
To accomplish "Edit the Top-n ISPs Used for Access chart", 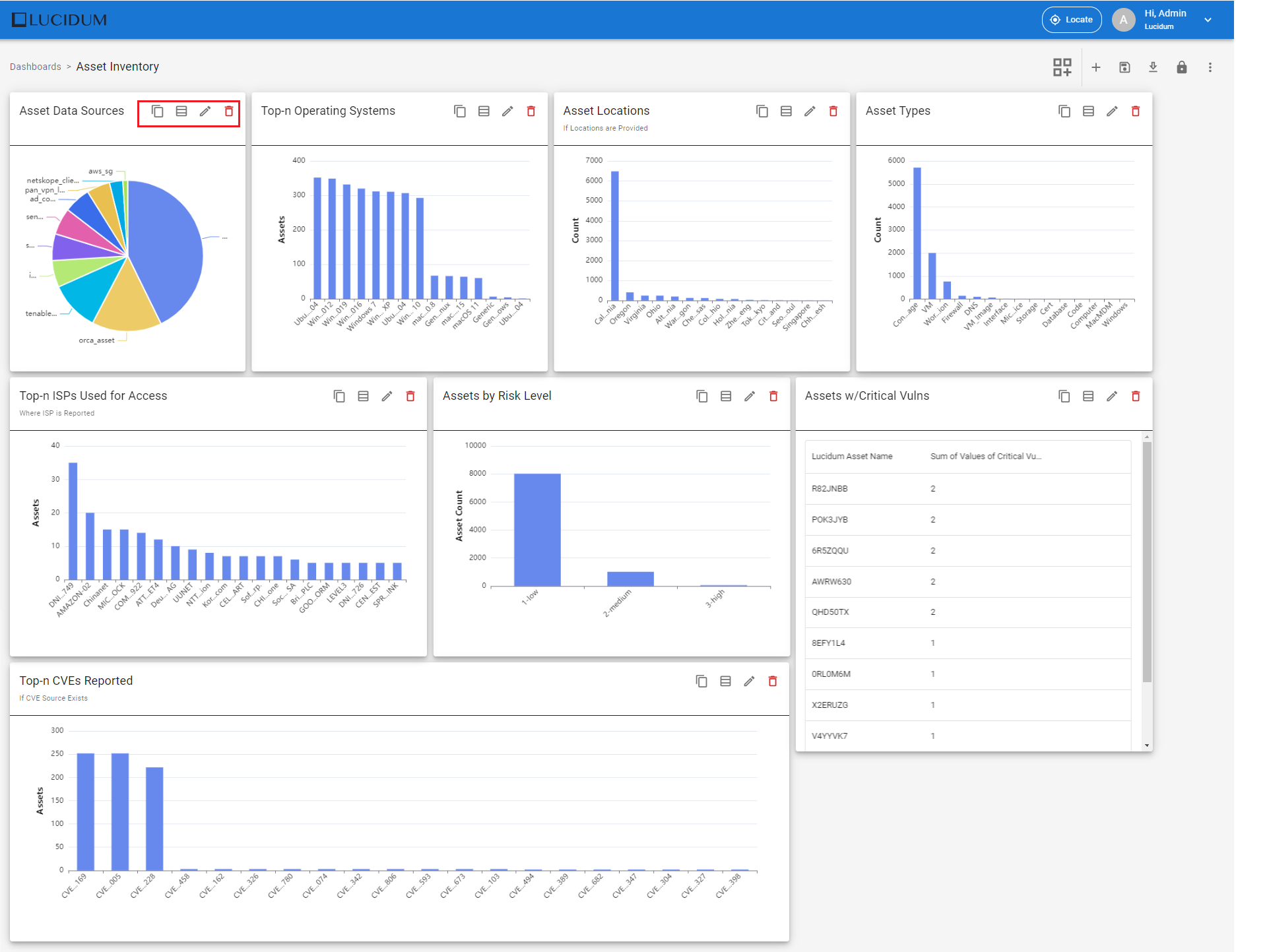I will pos(387,396).
